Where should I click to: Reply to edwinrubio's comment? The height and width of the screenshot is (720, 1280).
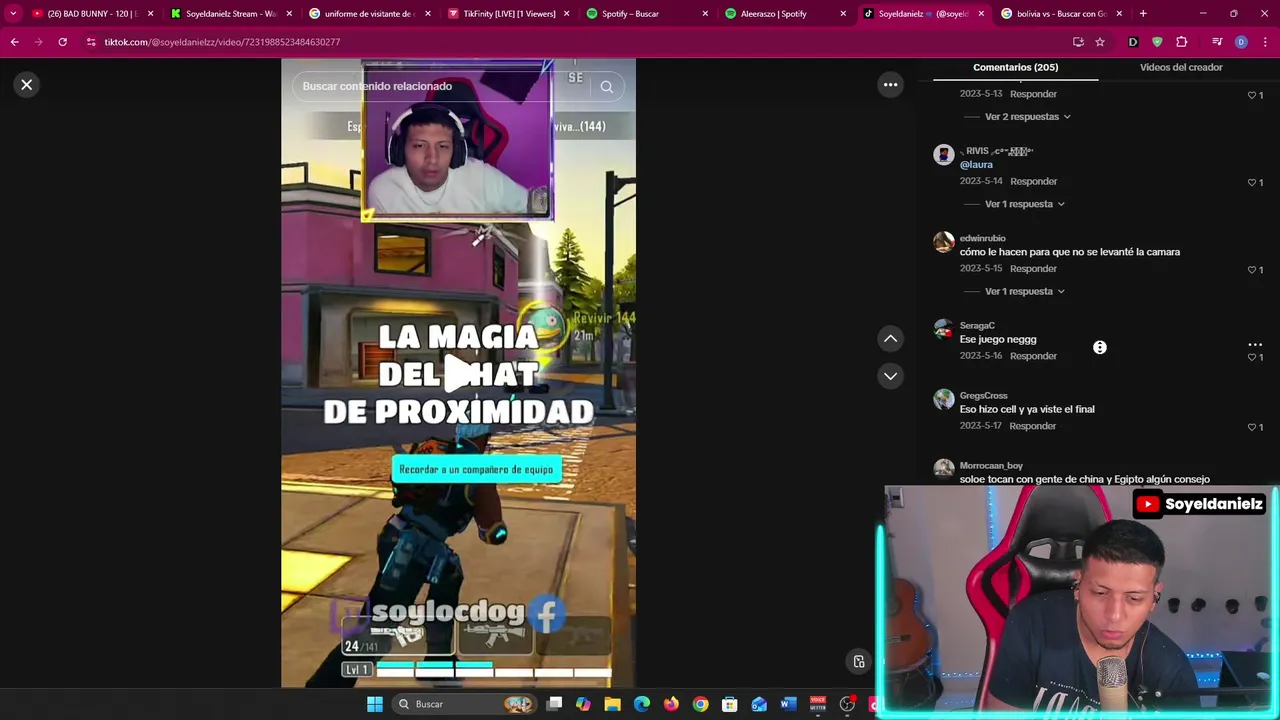point(1033,269)
